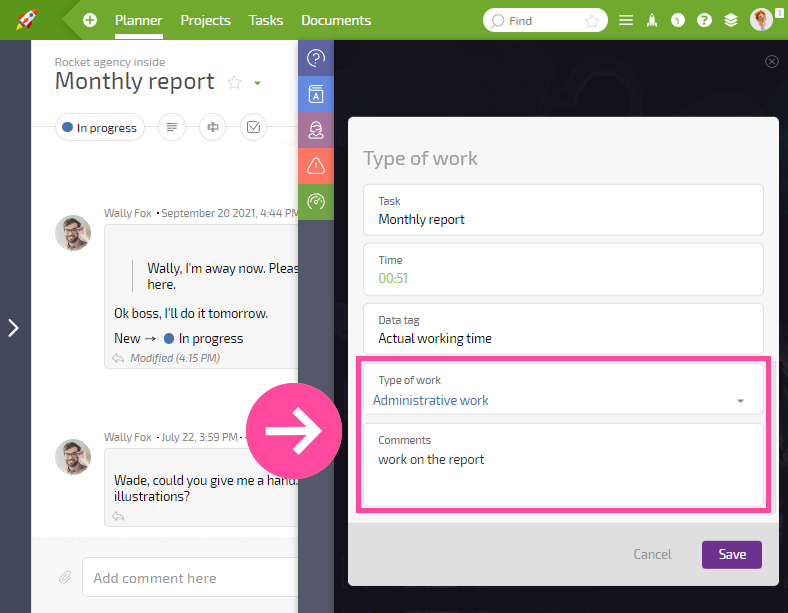Click the Comments text area
The image size is (788, 613).
coord(563,465)
